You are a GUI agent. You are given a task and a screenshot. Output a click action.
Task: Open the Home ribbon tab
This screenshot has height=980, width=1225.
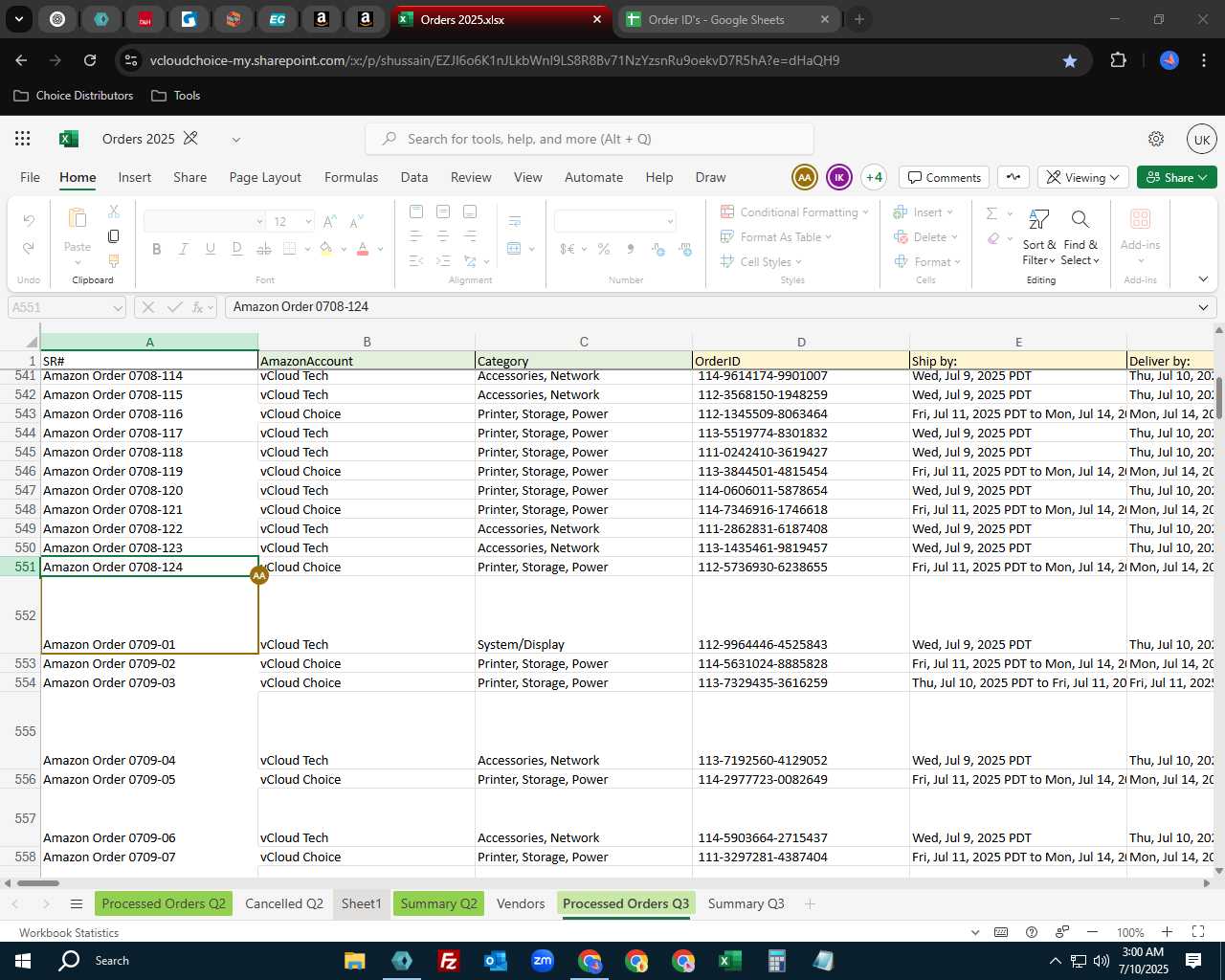pos(78,177)
